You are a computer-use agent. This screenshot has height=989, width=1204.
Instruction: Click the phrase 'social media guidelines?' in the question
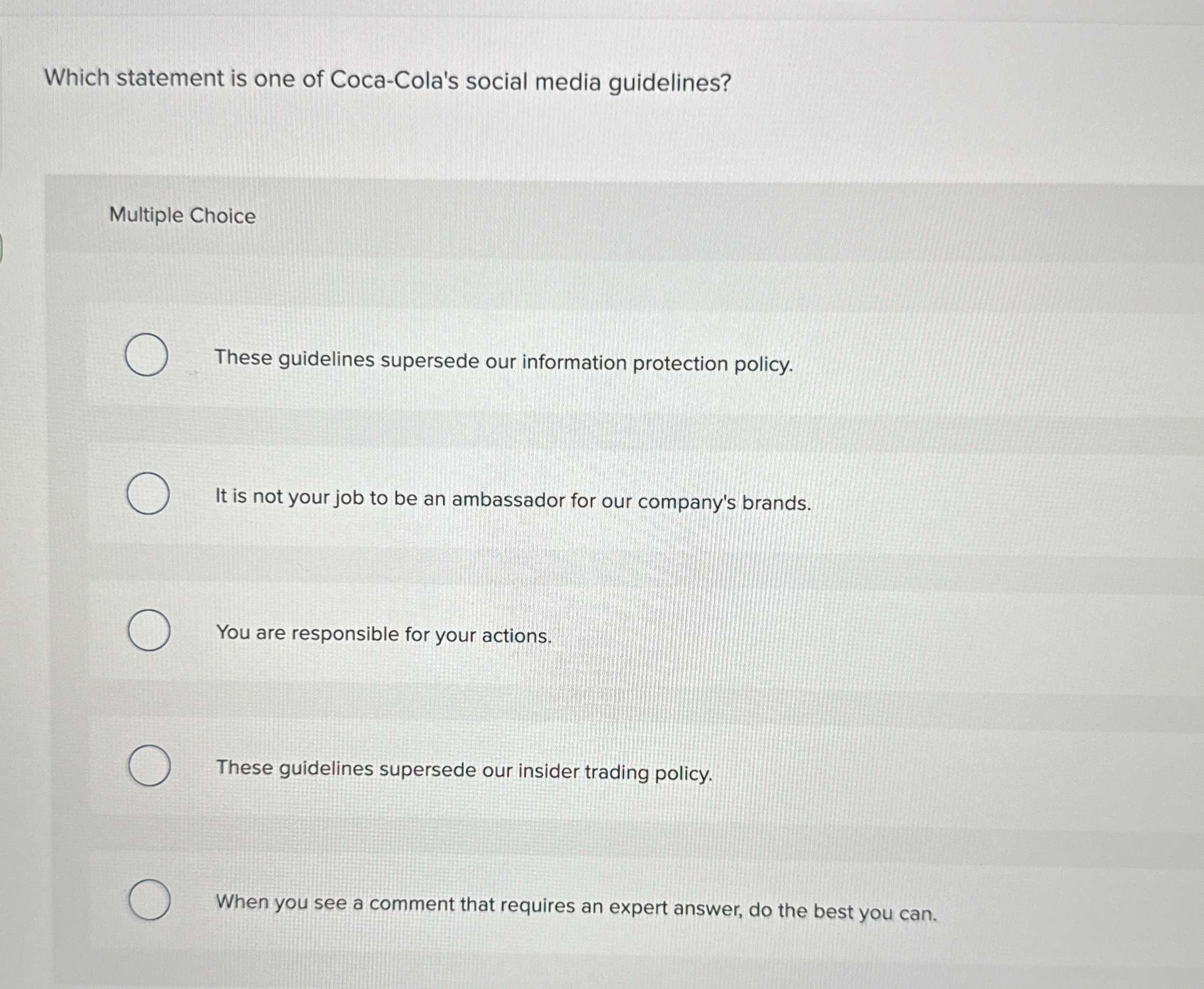click(x=598, y=83)
